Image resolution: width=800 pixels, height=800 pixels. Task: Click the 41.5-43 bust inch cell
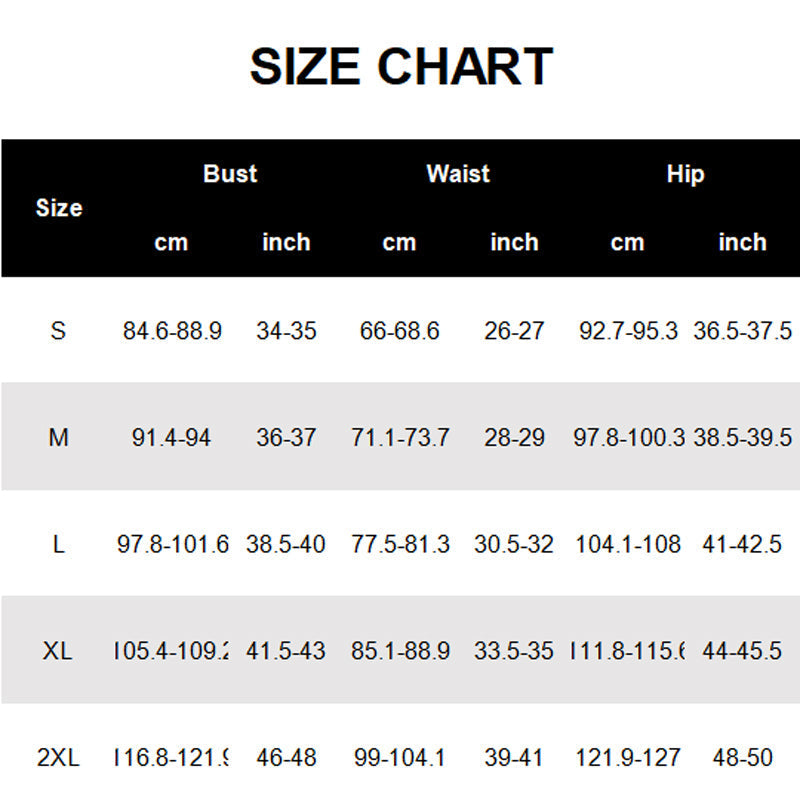click(286, 651)
